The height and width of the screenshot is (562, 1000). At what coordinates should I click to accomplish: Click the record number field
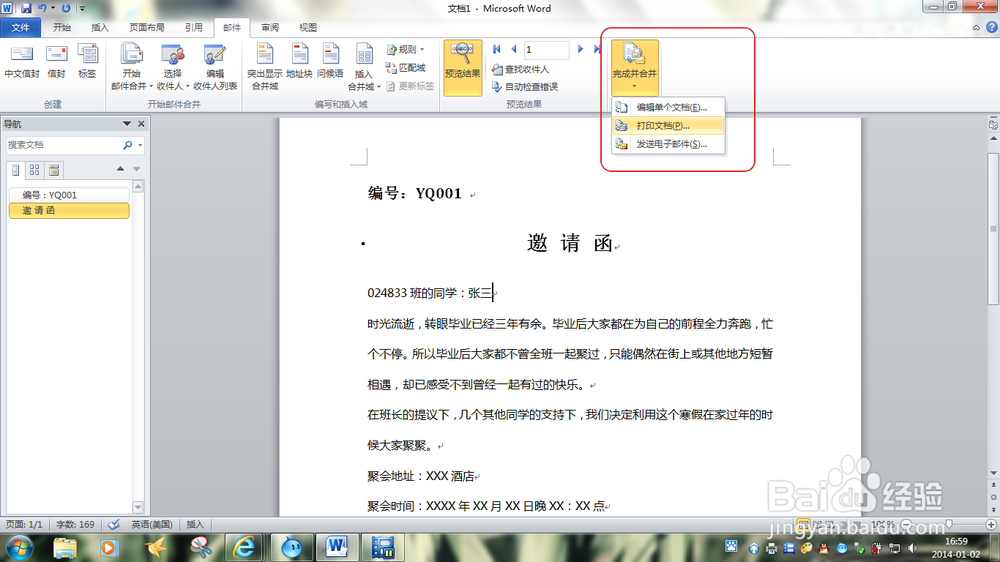coord(546,49)
